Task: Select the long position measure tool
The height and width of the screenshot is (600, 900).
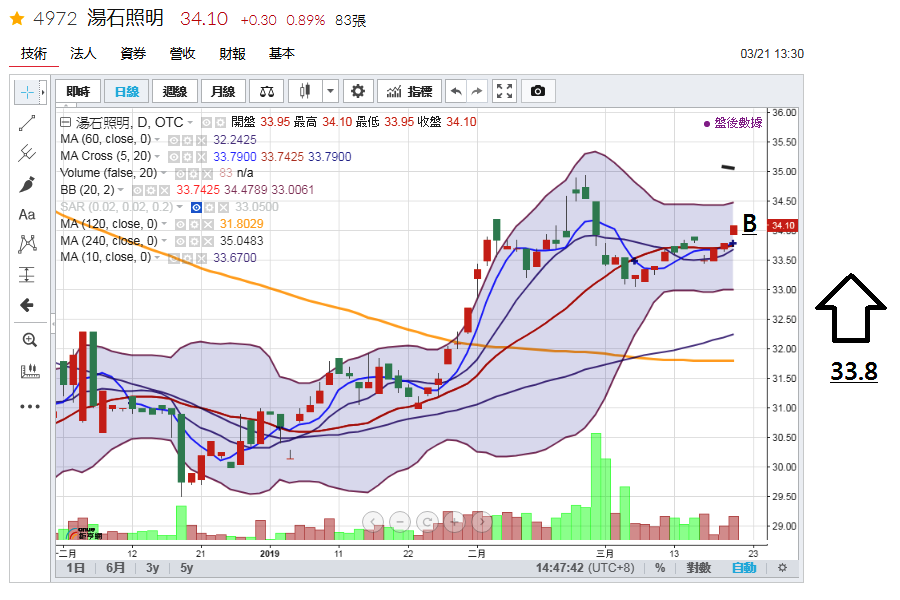Action: (27, 274)
